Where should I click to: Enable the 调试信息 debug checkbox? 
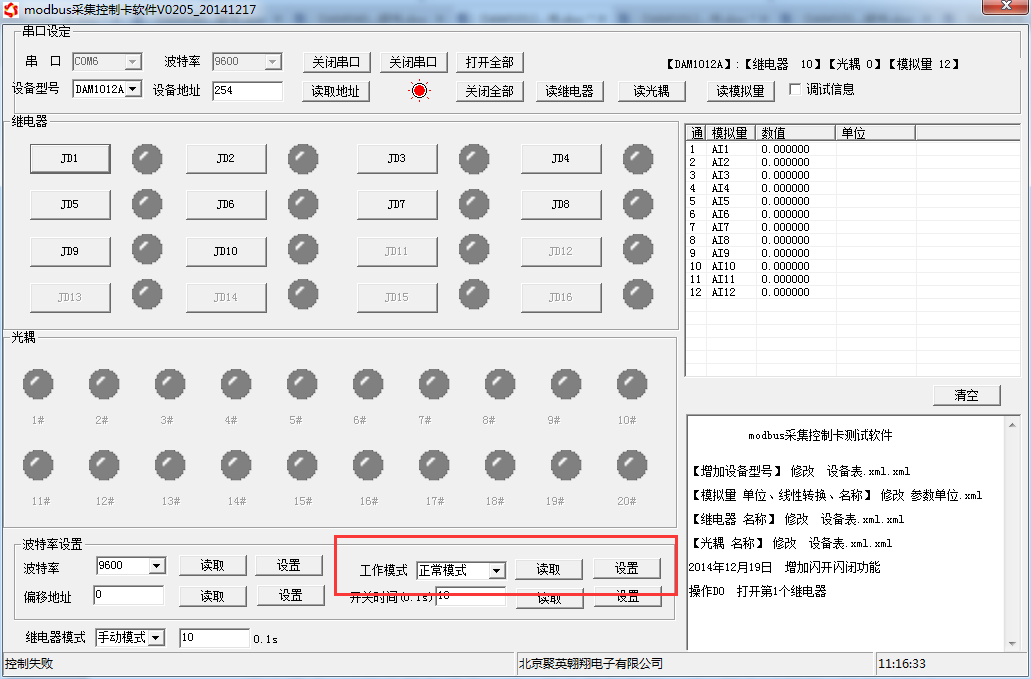pos(795,89)
